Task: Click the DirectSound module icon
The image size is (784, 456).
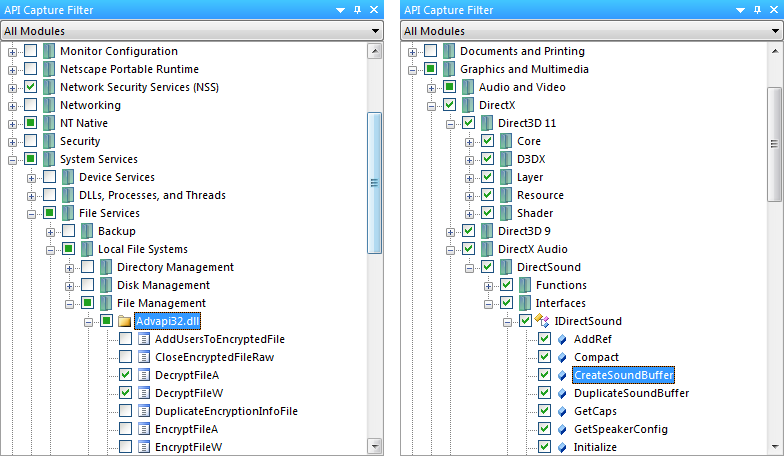Action: point(506,267)
